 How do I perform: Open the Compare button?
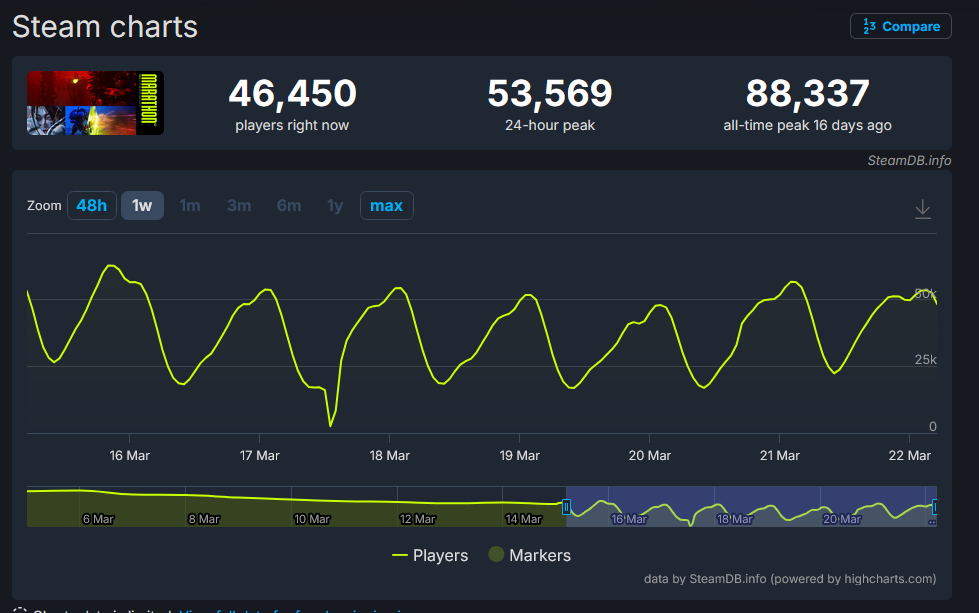900,26
